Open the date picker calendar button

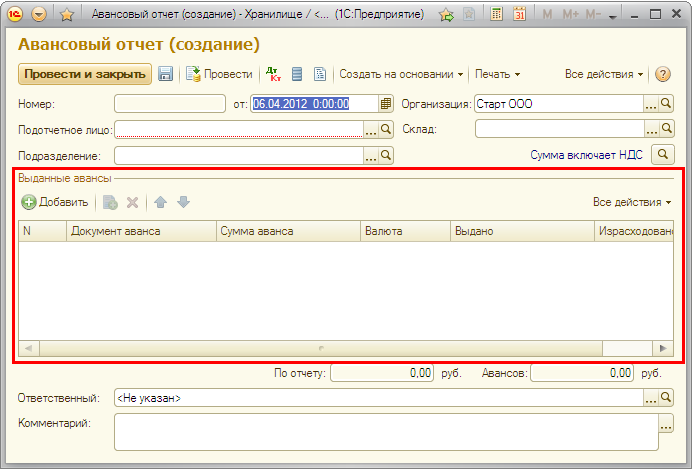pyautogui.click(x=386, y=104)
